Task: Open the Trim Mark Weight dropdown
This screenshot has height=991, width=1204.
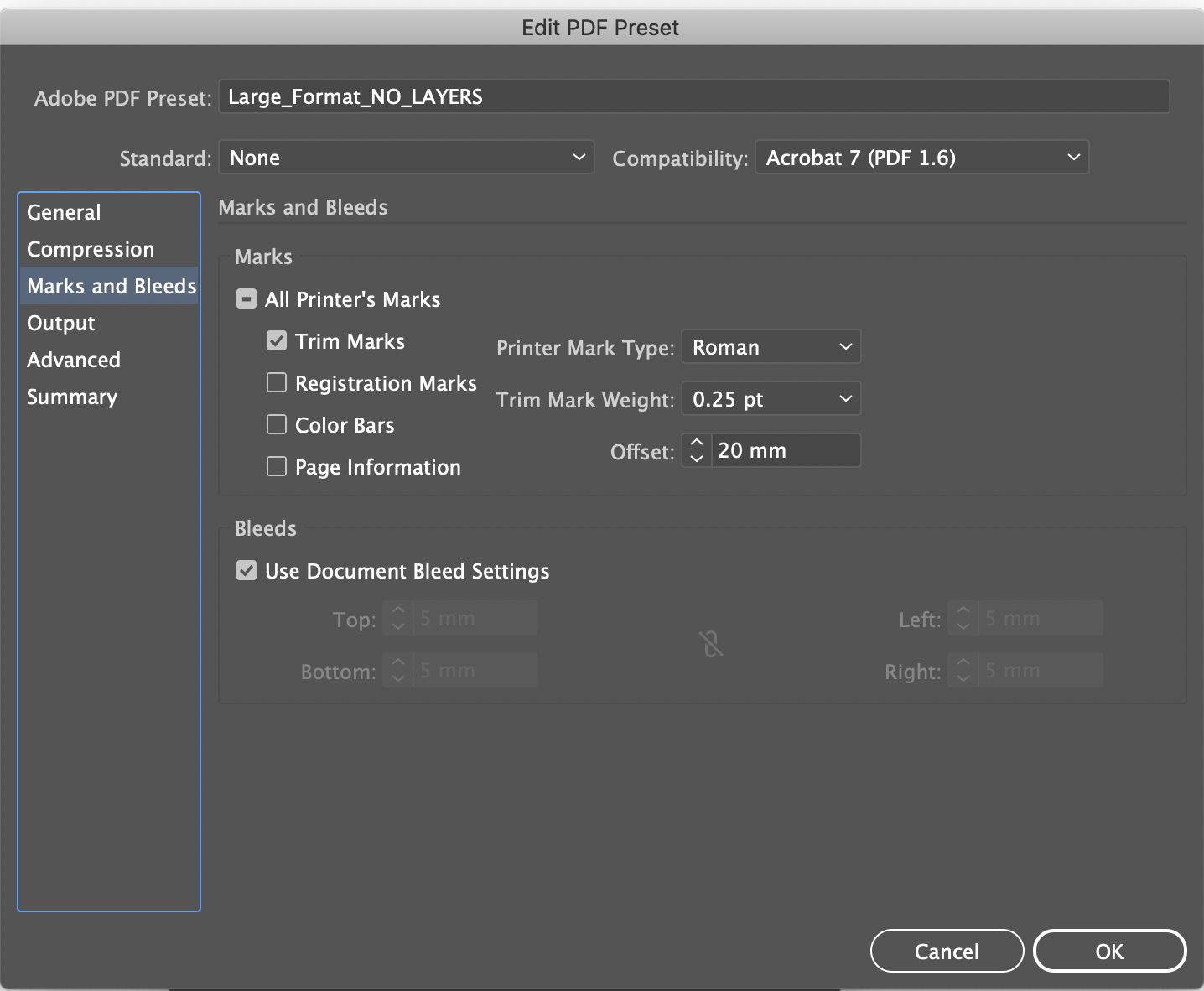Action: click(x=770, y=398)
